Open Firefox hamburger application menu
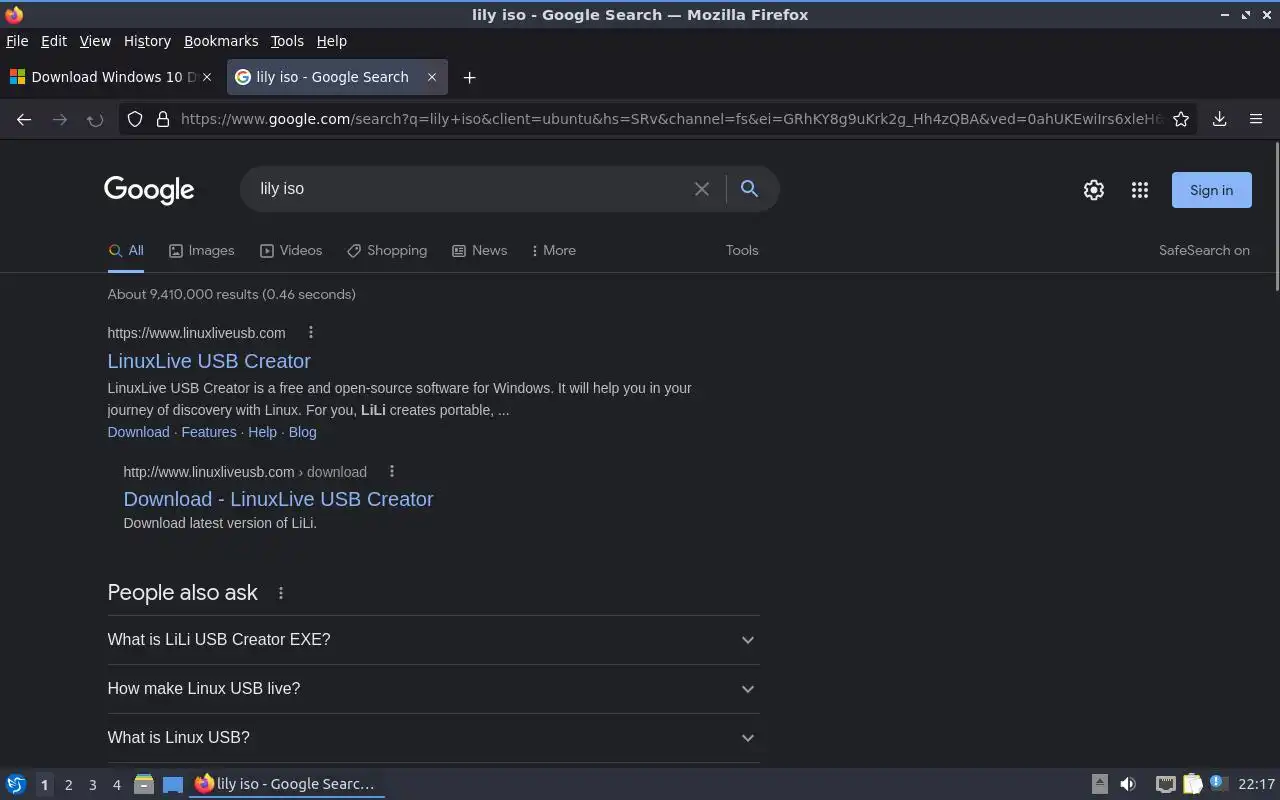1280x800 pixels. click(1256, 119)
